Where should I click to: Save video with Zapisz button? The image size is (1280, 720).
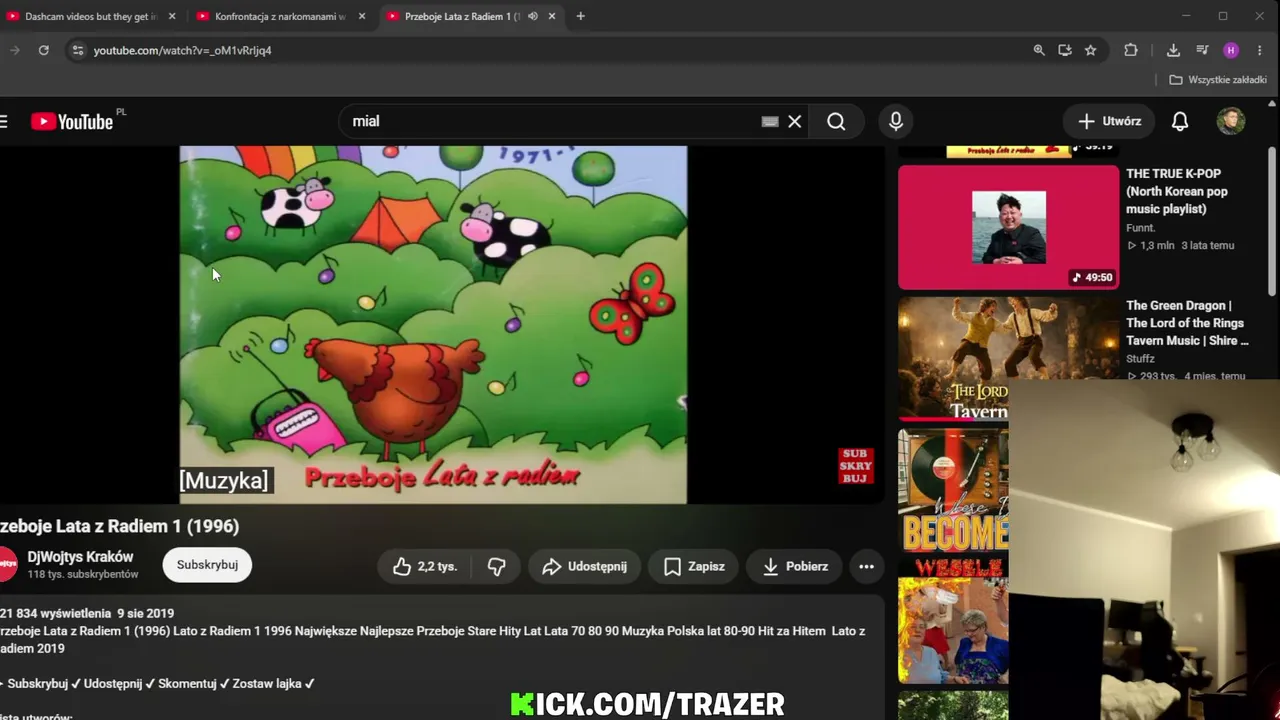tap(694, 566)
